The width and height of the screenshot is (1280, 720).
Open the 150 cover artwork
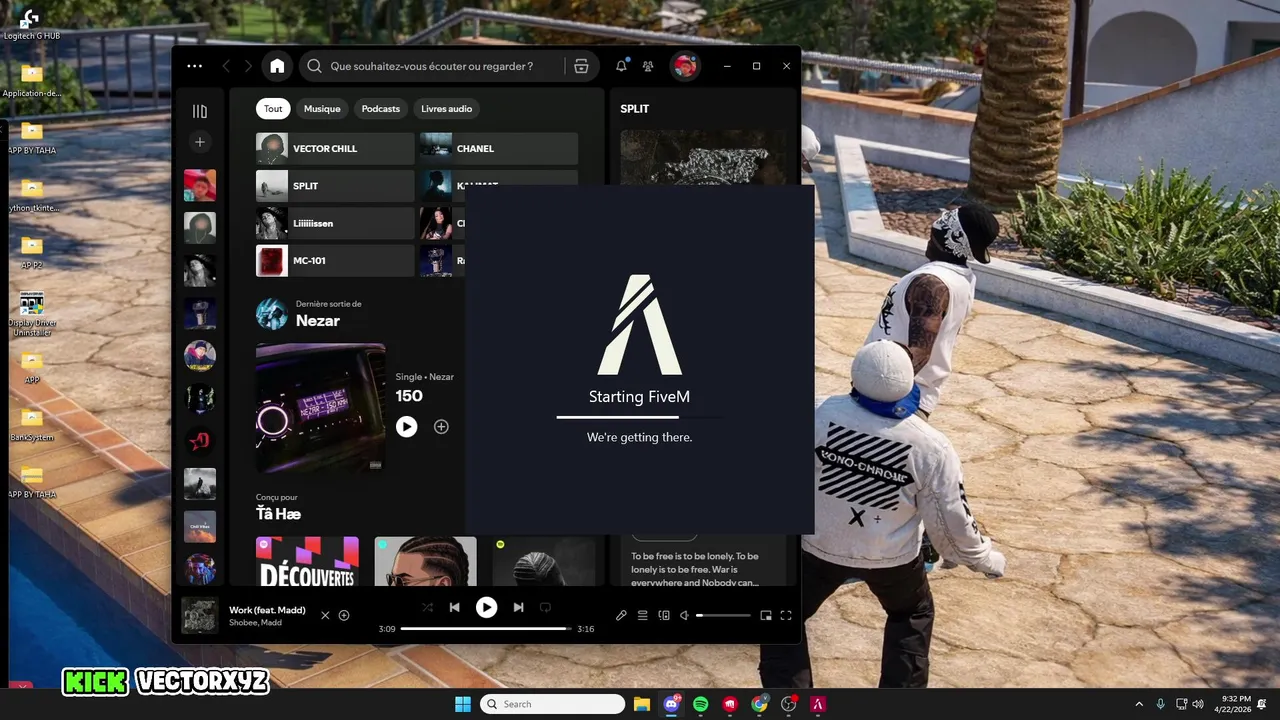pos(320,408)
